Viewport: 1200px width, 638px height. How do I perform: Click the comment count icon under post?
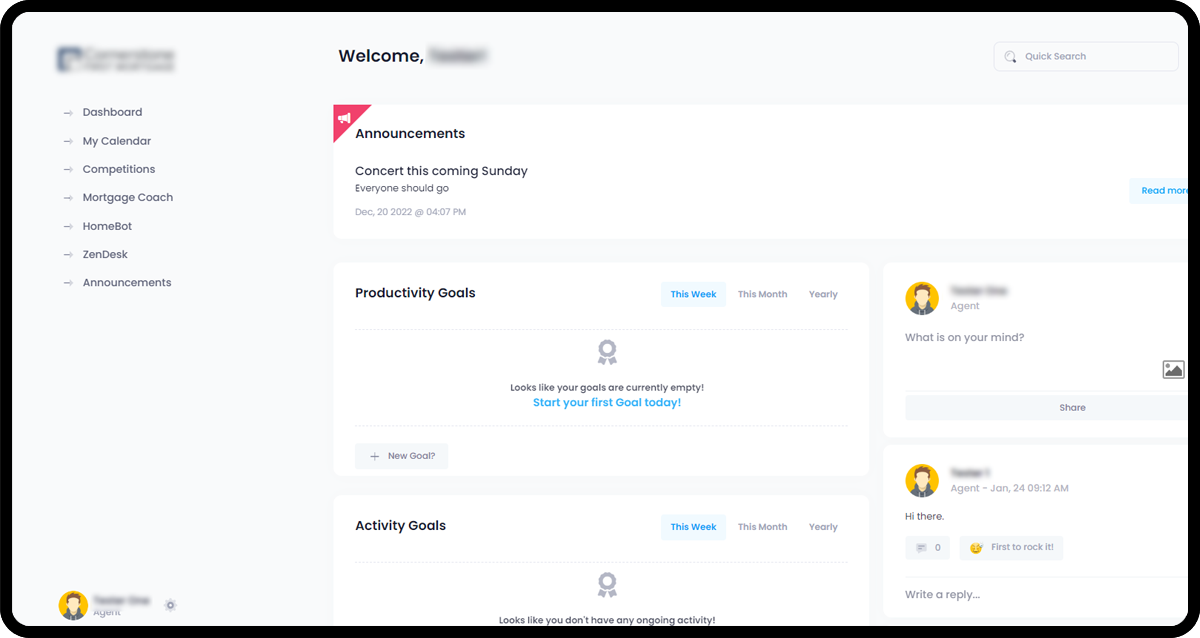coord(921,548)
